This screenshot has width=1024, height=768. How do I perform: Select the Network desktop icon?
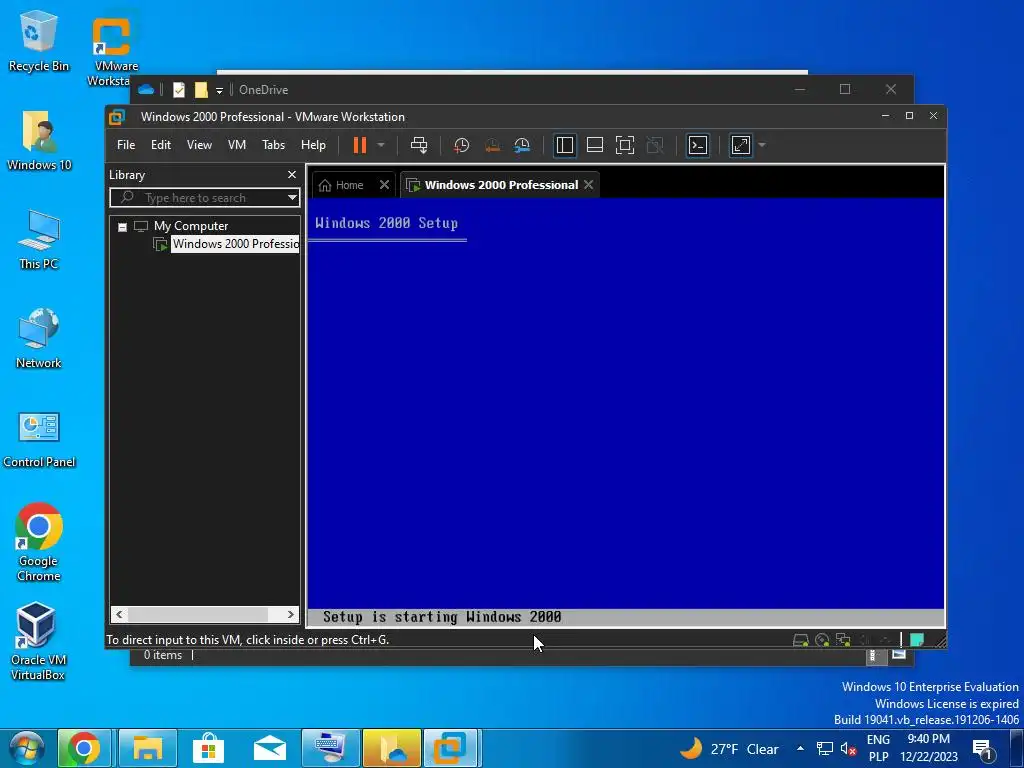pyautogui.click(x=39, y=339)
